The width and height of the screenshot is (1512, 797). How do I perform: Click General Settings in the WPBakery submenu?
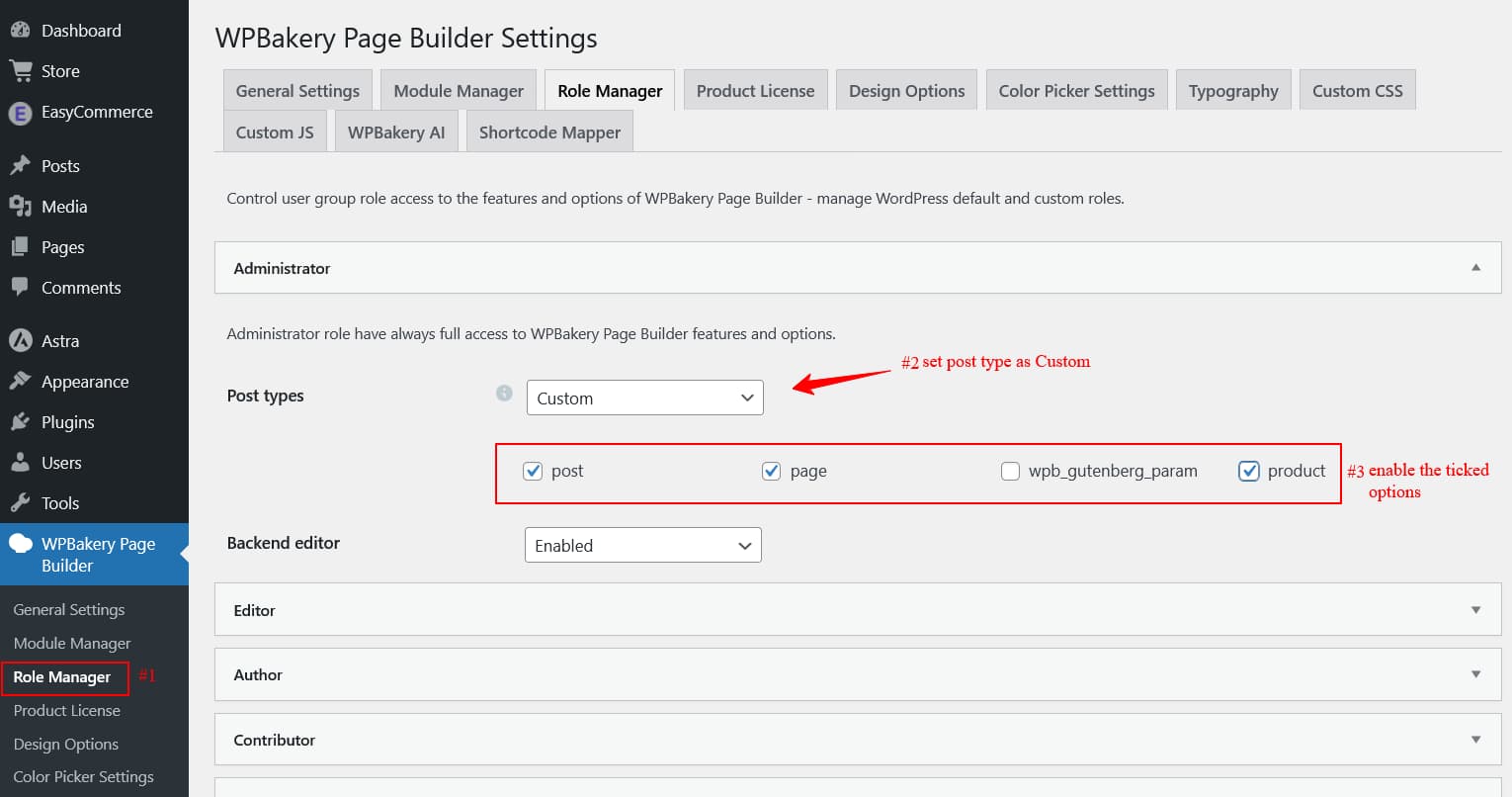(x=68, y=609)
